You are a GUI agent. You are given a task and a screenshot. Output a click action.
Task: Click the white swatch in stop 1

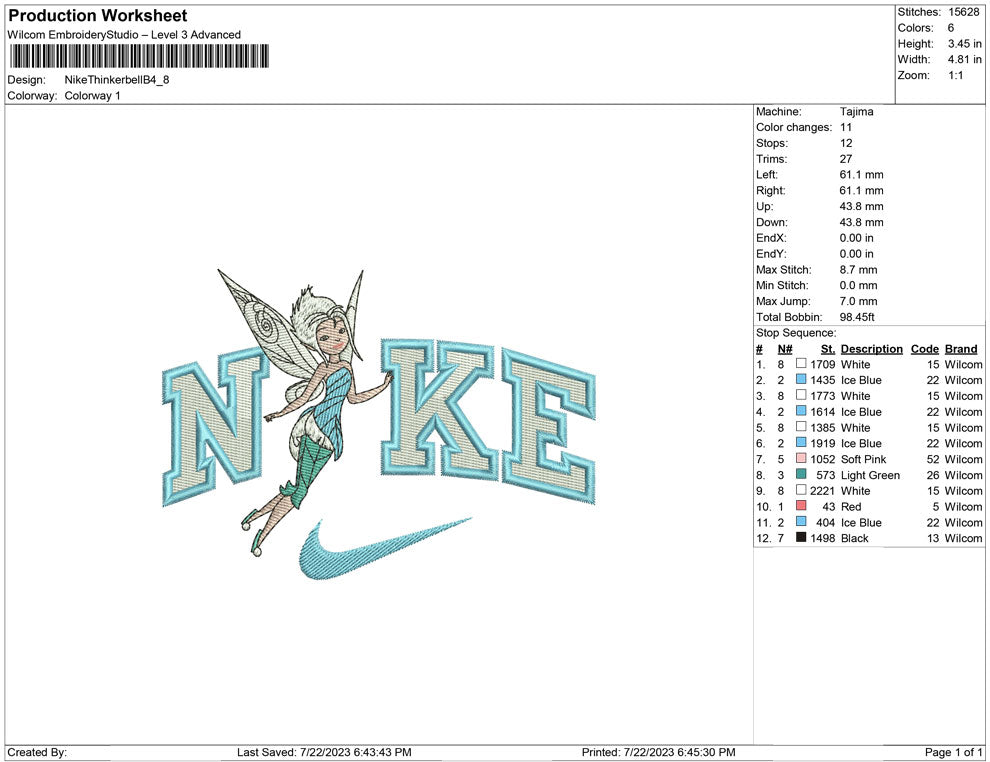(801, 364)
